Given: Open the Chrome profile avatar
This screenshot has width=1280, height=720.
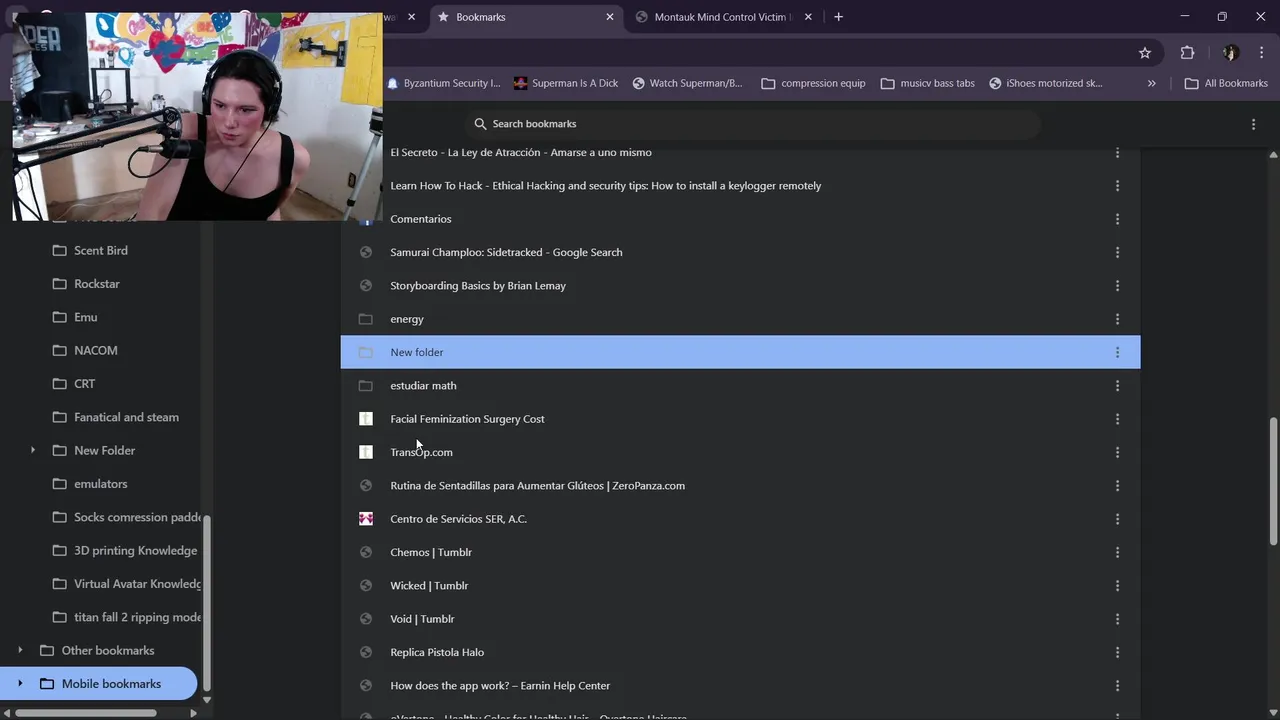Looking at the screenshot, I should click(1230, 53).
